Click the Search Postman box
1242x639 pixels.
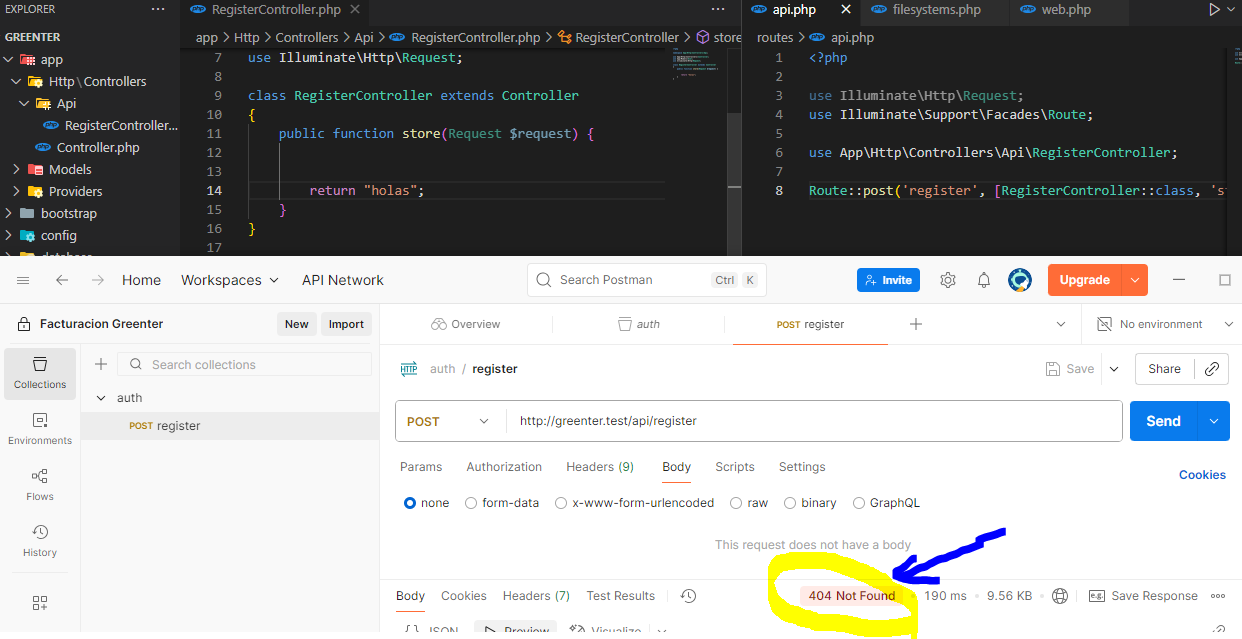pyautogui.click(x=647, y=280)
